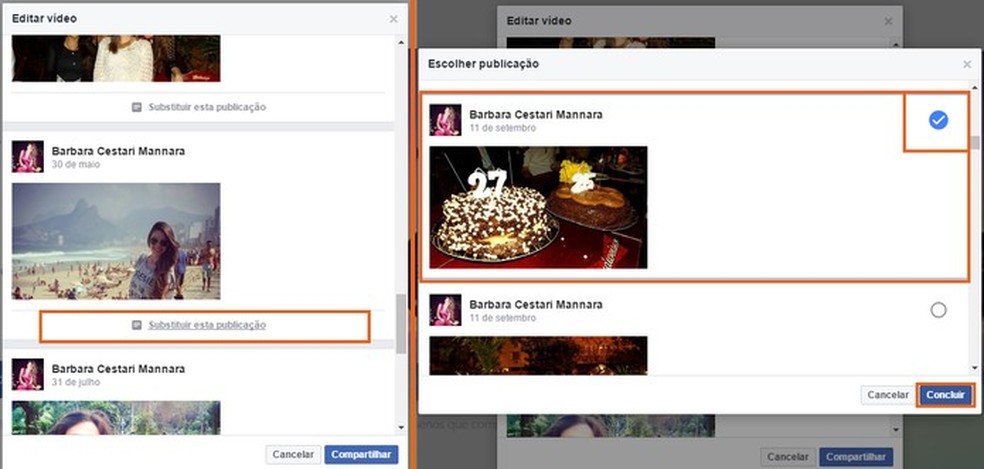Click Barbara Cestari Mannara name on 31 de julho post
The height and width of the screenshot is (469, 984).
pyautogui.click(x=119, y=369)
